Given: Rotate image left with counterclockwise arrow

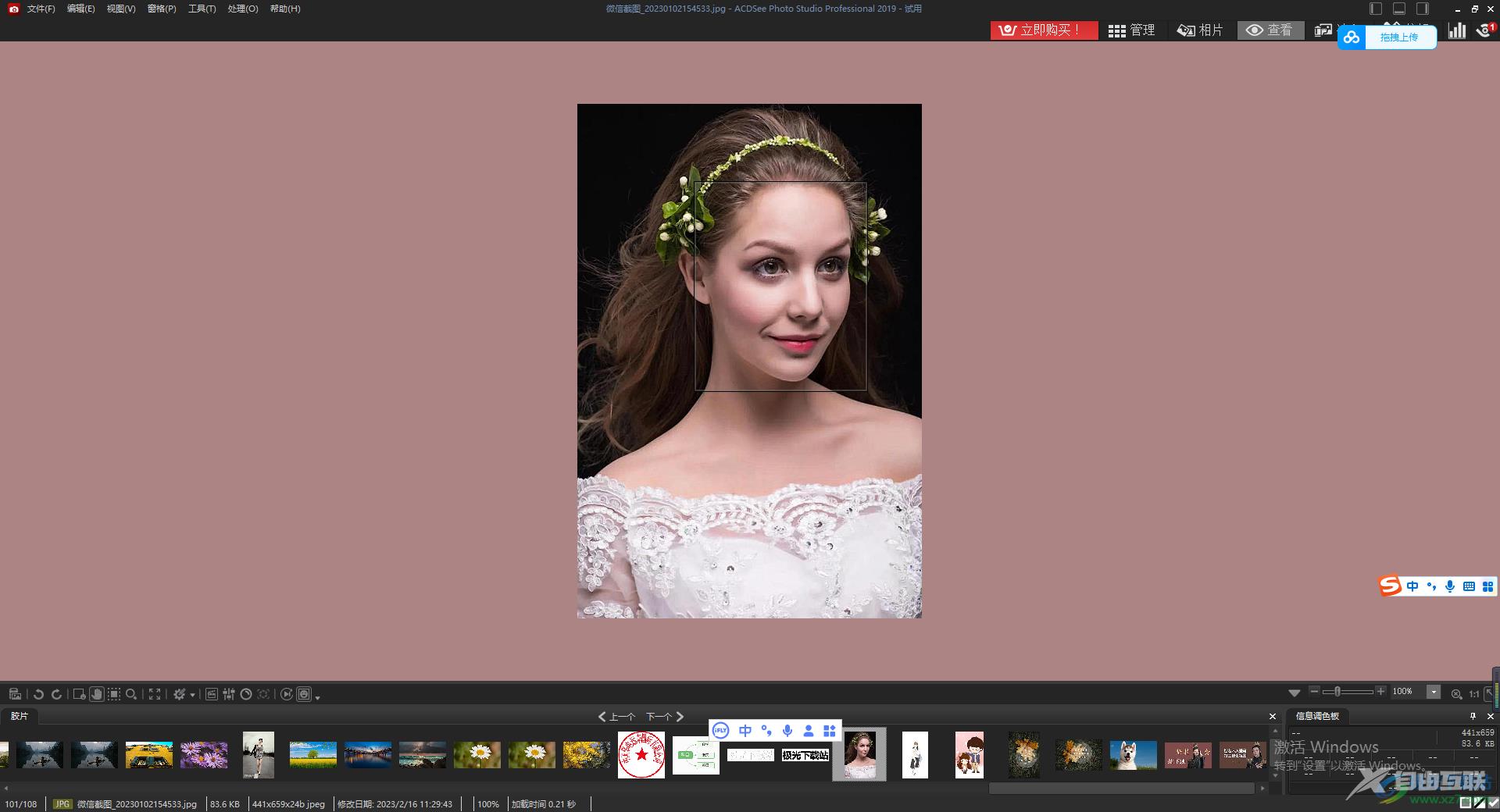Looking at the screenshot, I should 38,694.
